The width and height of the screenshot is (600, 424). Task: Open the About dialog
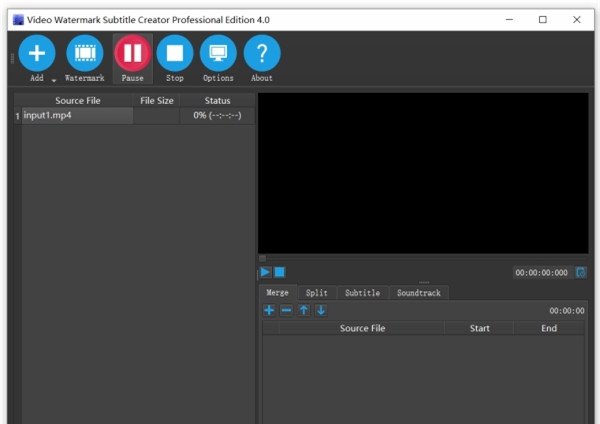262,53
